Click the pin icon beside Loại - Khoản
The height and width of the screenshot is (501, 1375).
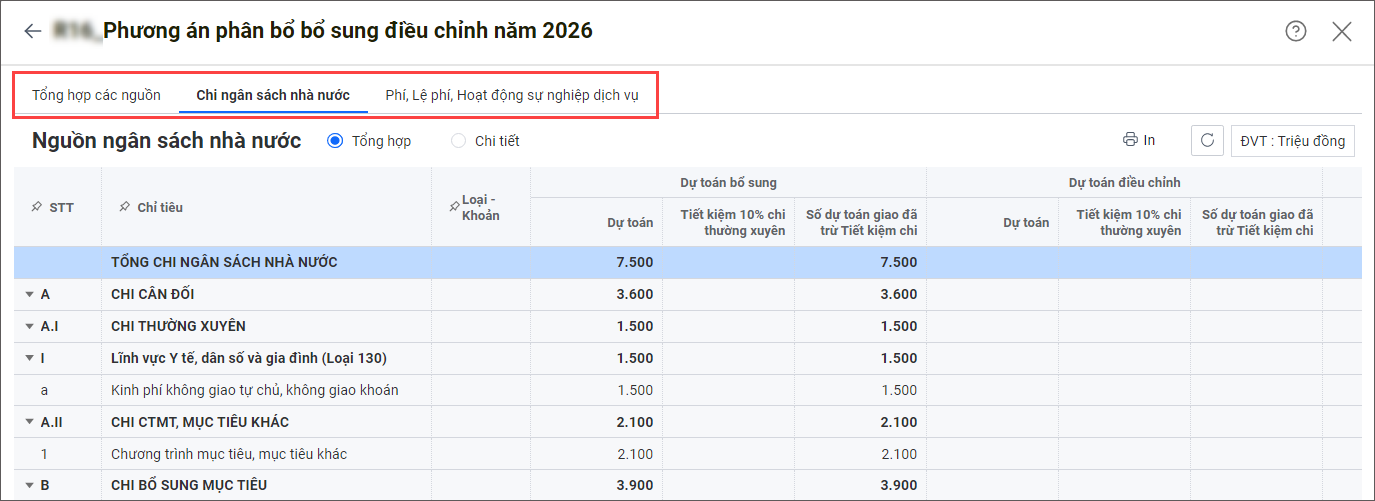454,206
